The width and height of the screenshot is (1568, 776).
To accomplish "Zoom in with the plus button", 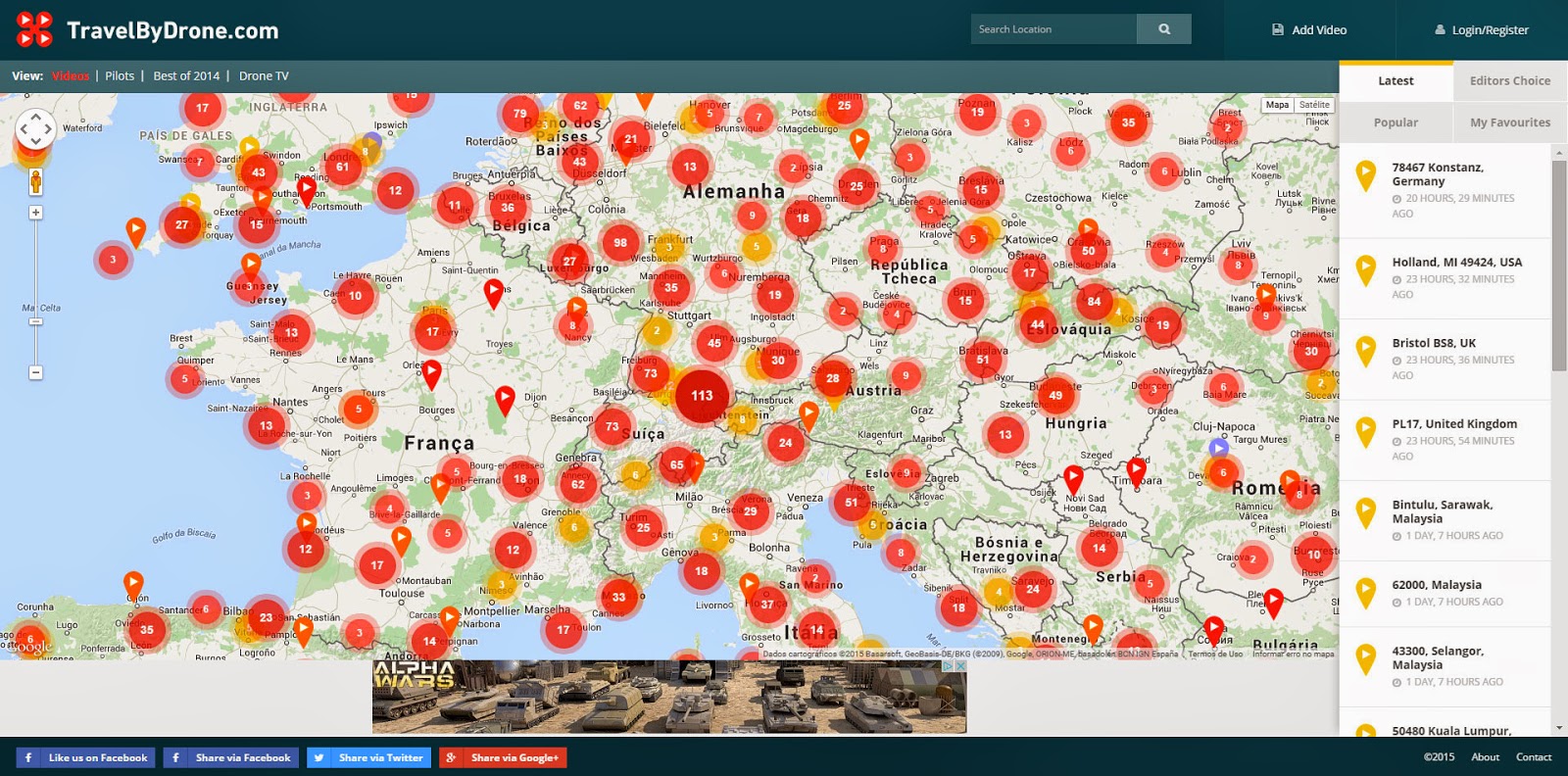I will 35,213.
